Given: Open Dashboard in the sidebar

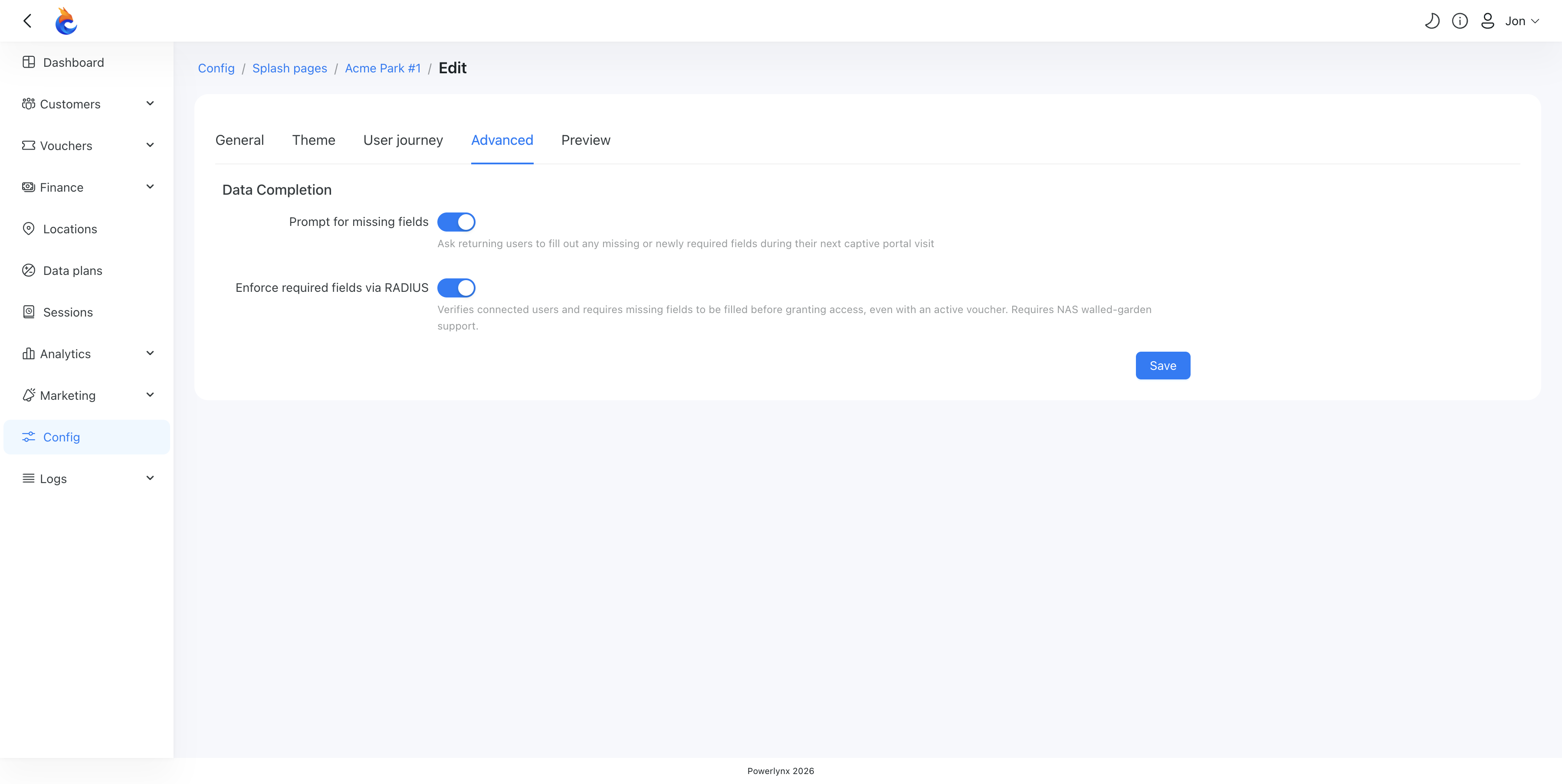Looking at the screenshot, I should pyautogui.click(x=87, y=62).
